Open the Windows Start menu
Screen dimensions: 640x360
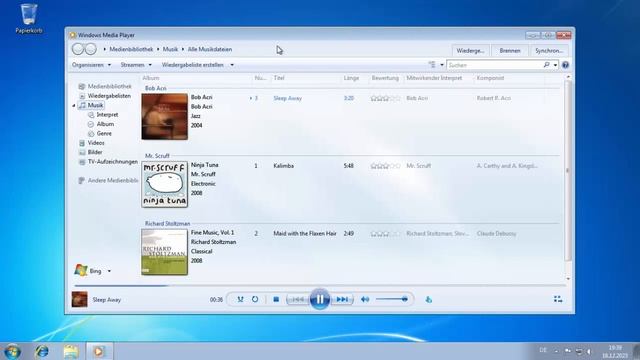point(12,351)
